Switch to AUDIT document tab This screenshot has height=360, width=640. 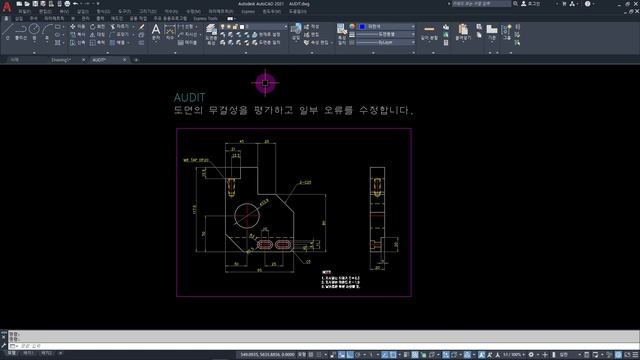click(99, 60)
